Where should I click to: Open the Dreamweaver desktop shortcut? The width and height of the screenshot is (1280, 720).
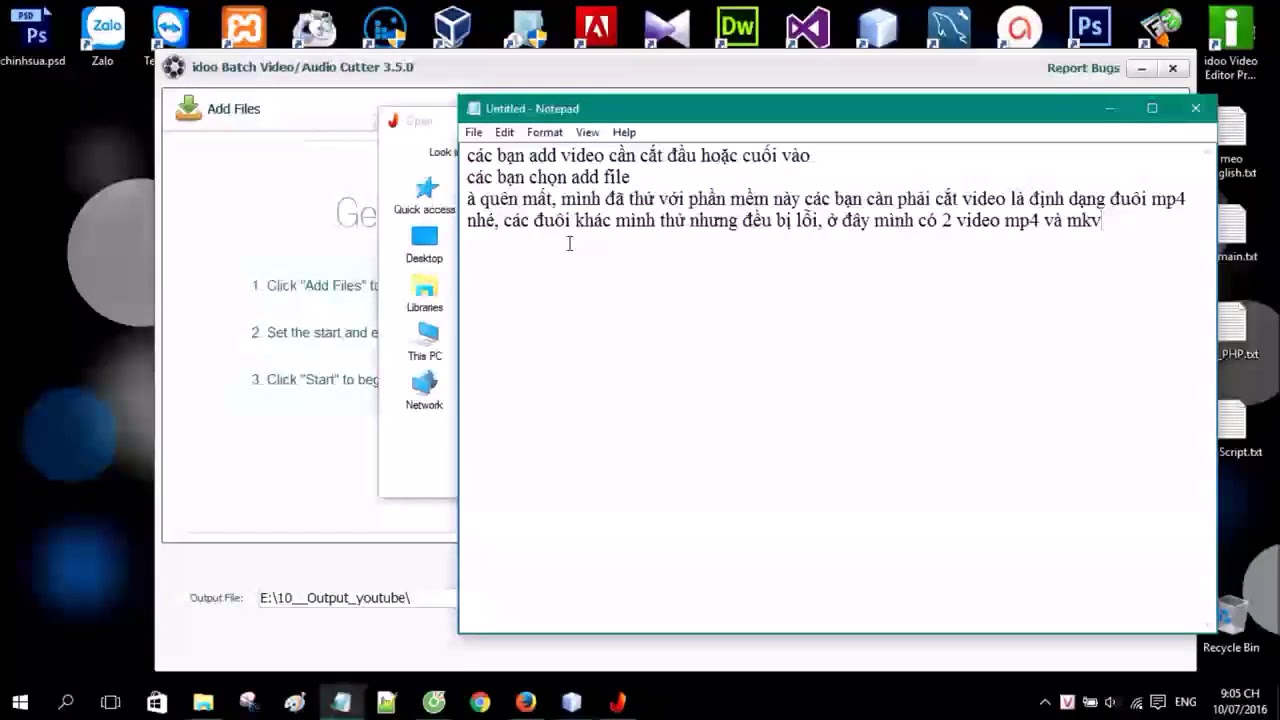pos(737,28)
